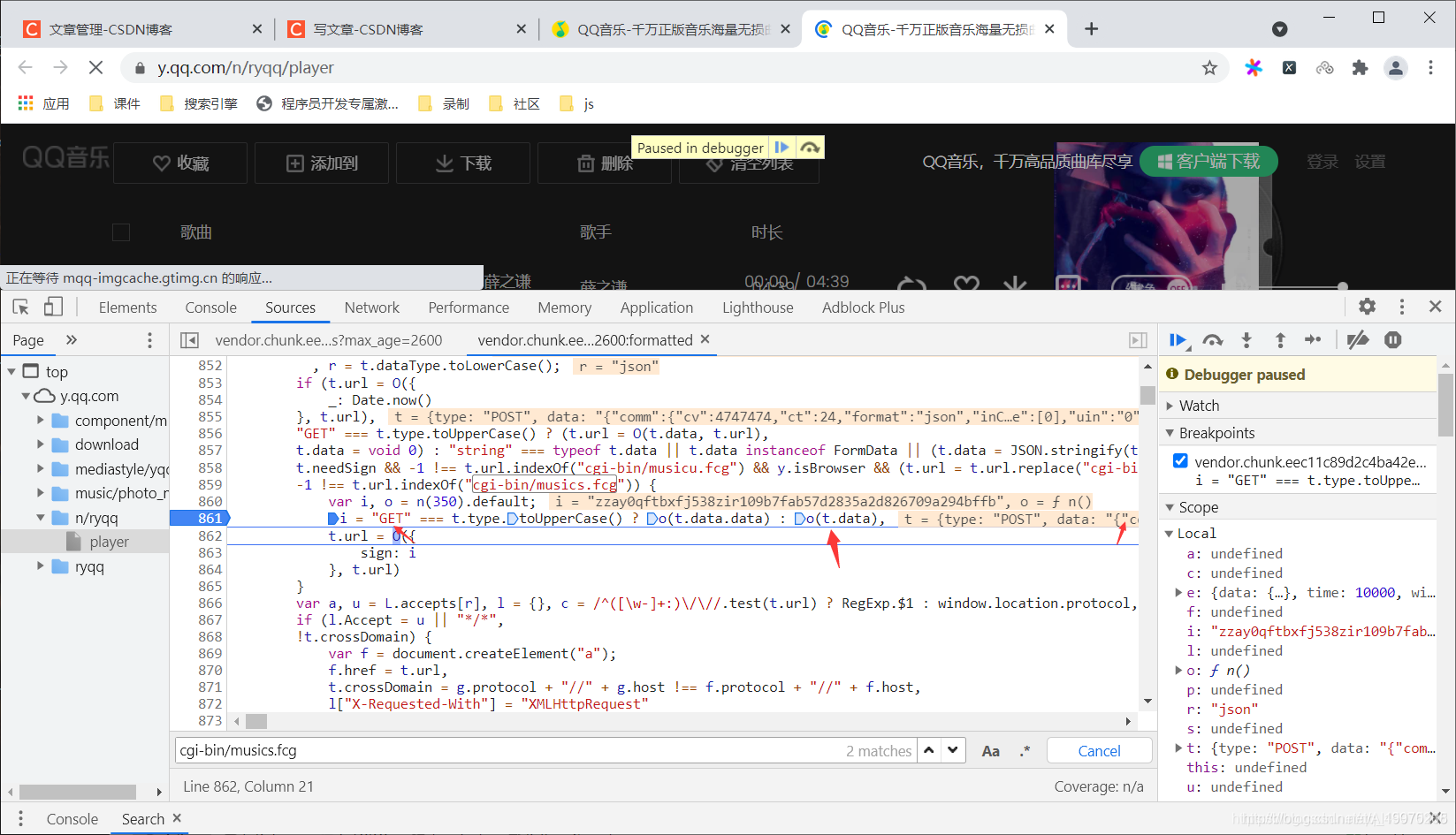Hide the debugger sidebar icon
The width and height of the screenshot is (1456, 835).
click(1138, 340)
